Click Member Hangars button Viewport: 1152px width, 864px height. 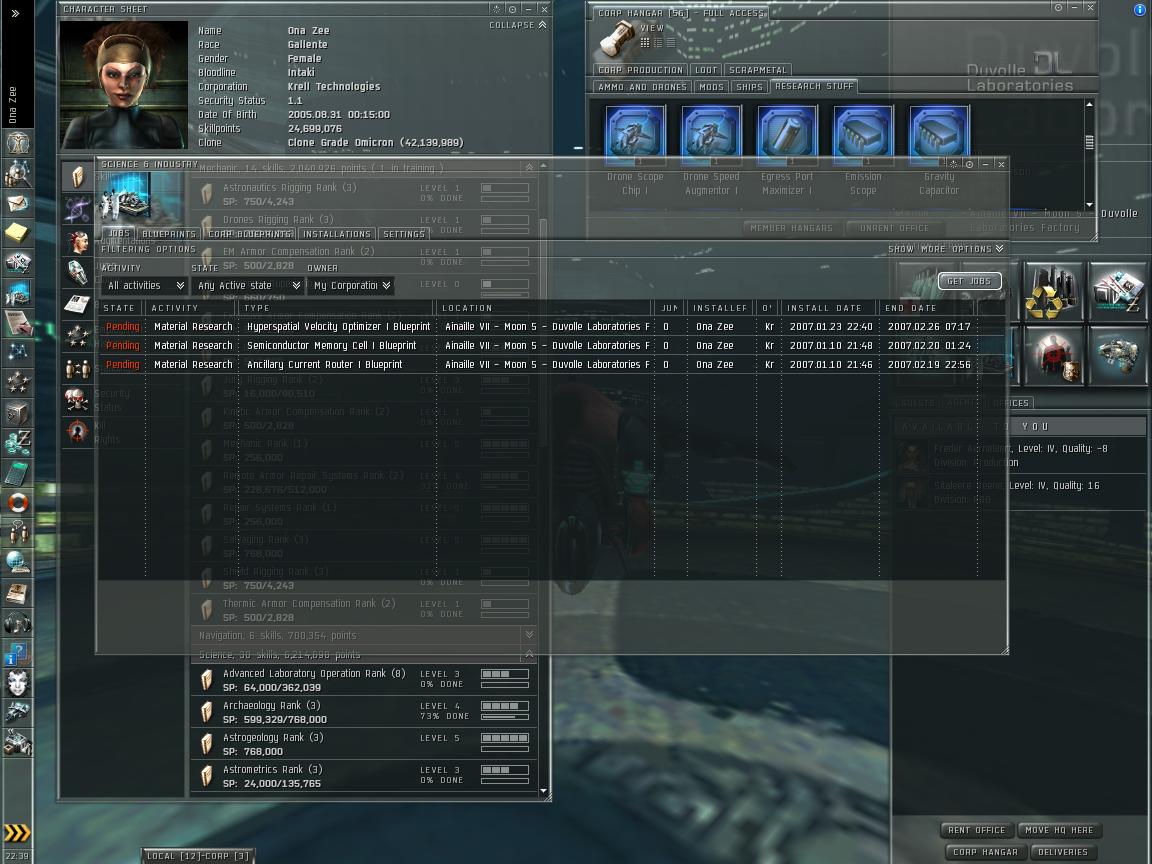[x=791, y=228]
